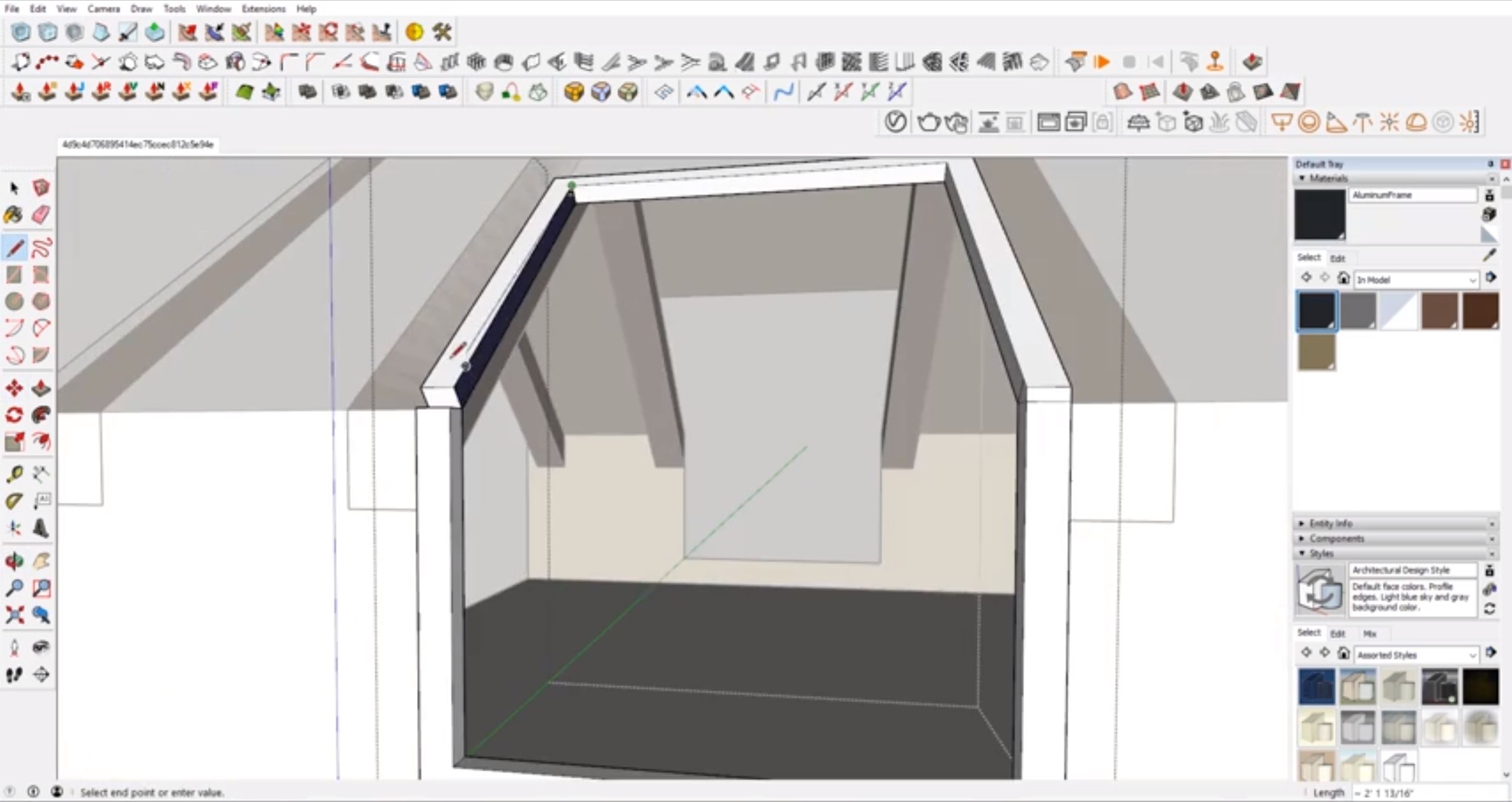
Task: Pick the Rectangle tool
Action: click(14, 275)
